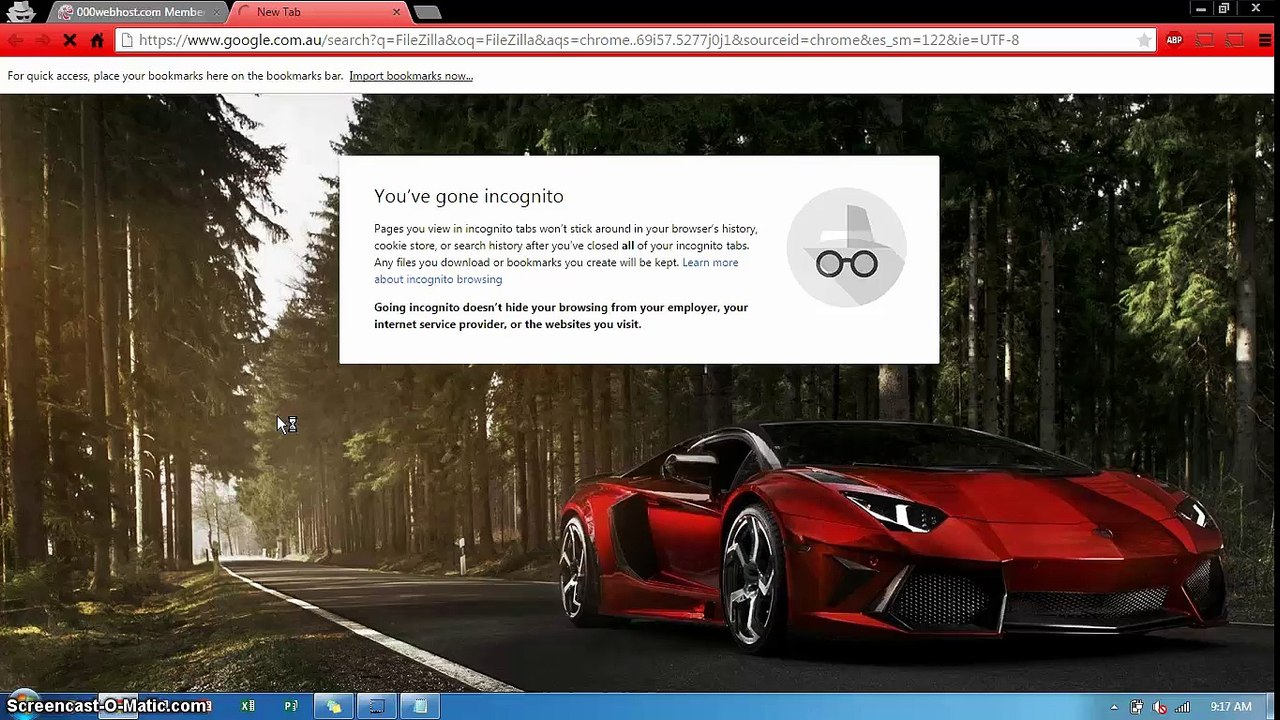Click the You've gone incognito heading
Screen dimensions: 1280x720
click(469, 196)
